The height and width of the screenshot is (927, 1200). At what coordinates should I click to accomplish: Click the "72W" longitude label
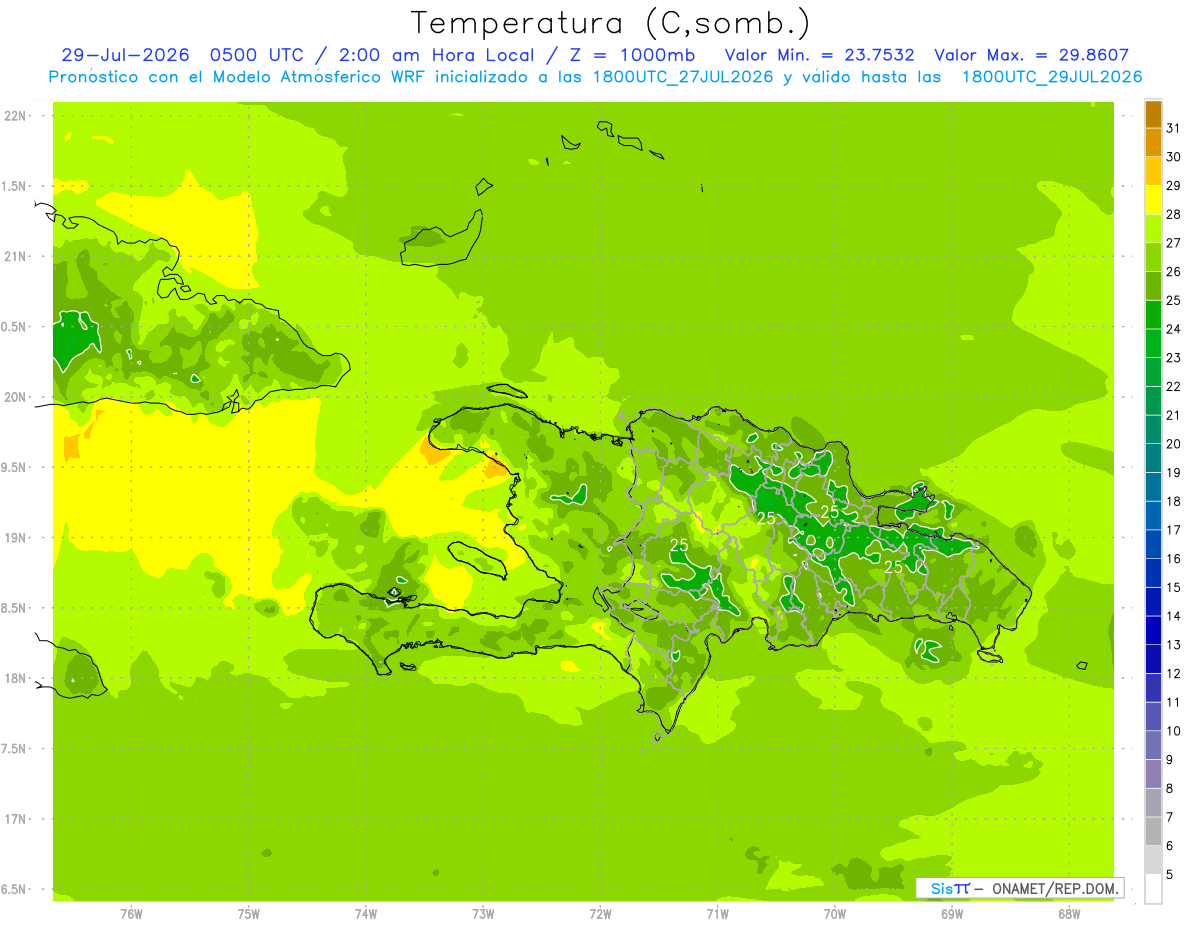(x=600, y=914)
